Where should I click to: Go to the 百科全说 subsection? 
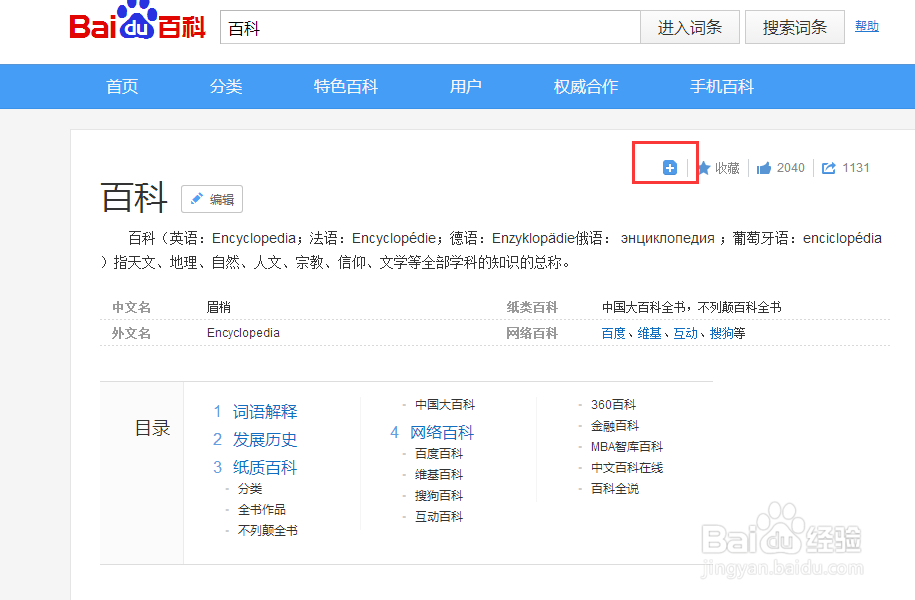[614, 489]
